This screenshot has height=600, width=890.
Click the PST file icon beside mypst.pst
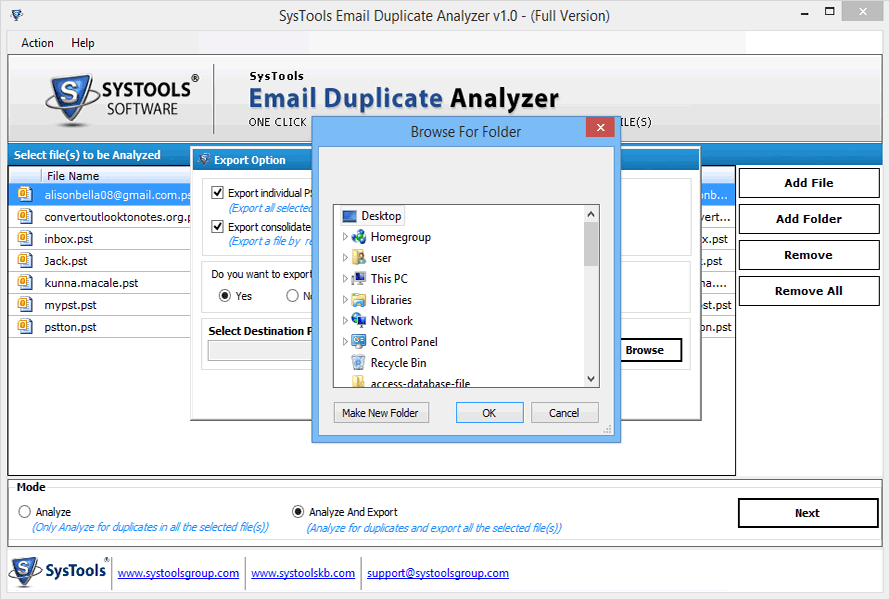click(x=24, y=304)
